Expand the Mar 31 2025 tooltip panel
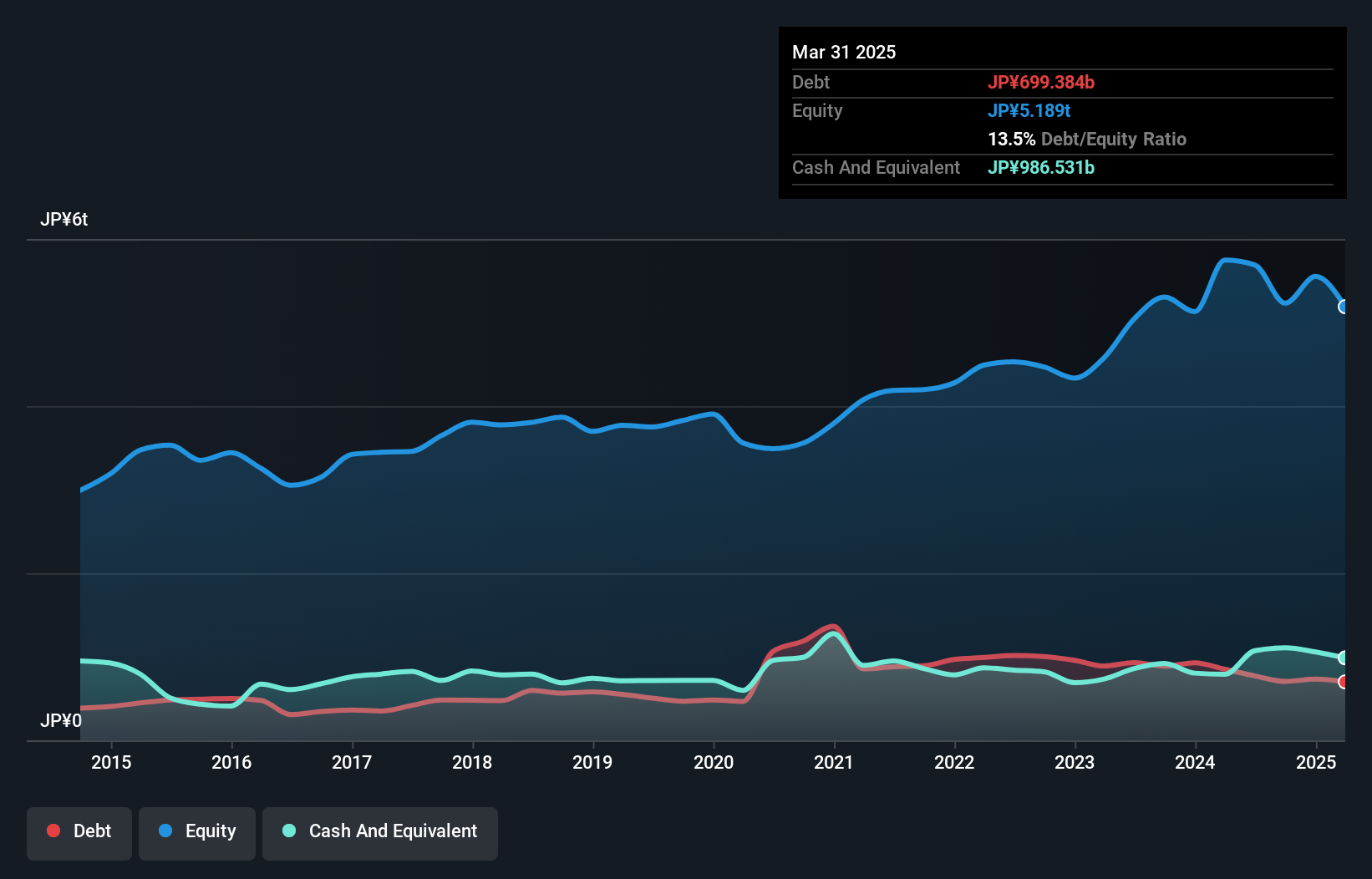The image size is (1372, 879). (x=844, y=52)
